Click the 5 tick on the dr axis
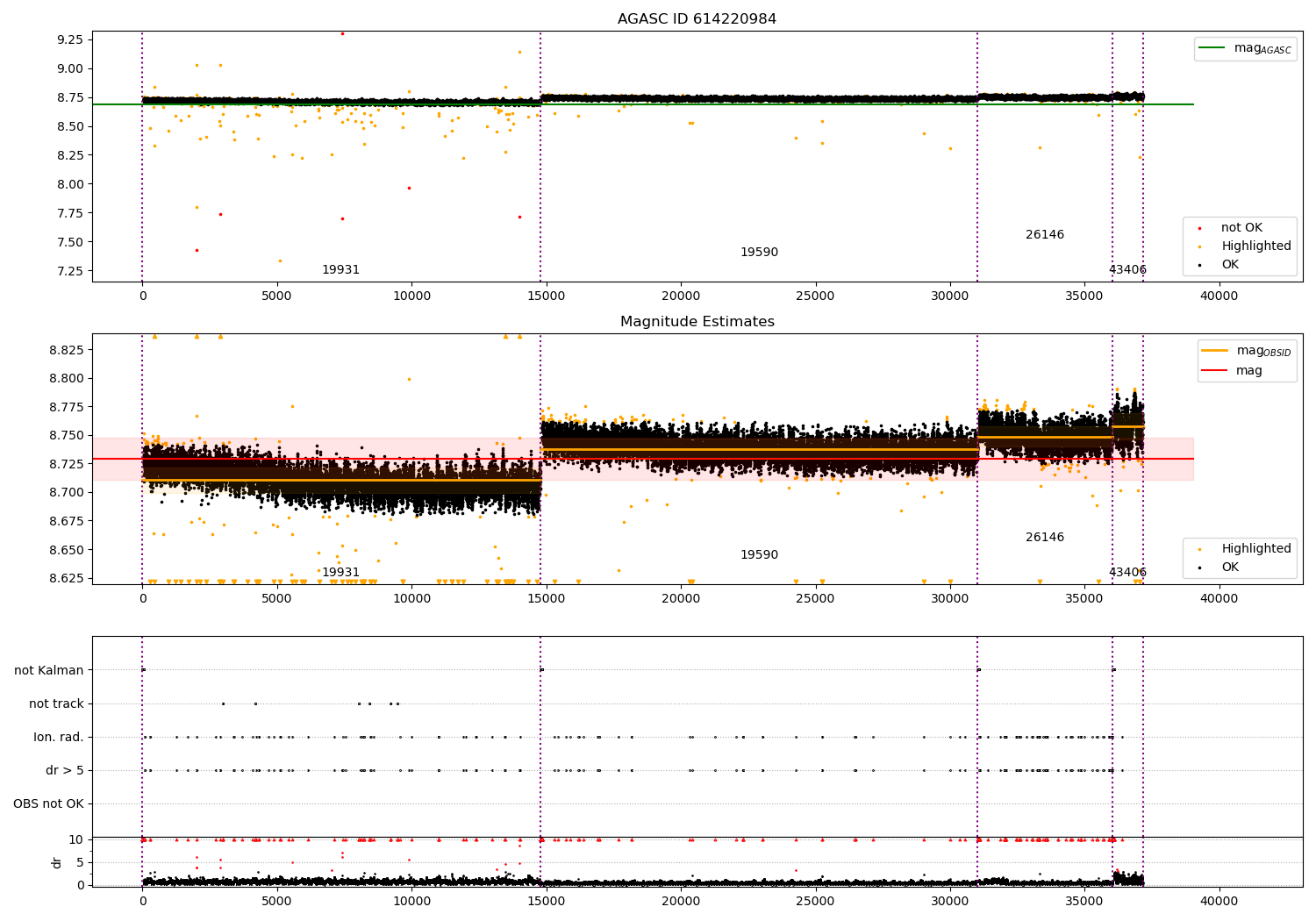1316x921 pixels. pos(80,862)
